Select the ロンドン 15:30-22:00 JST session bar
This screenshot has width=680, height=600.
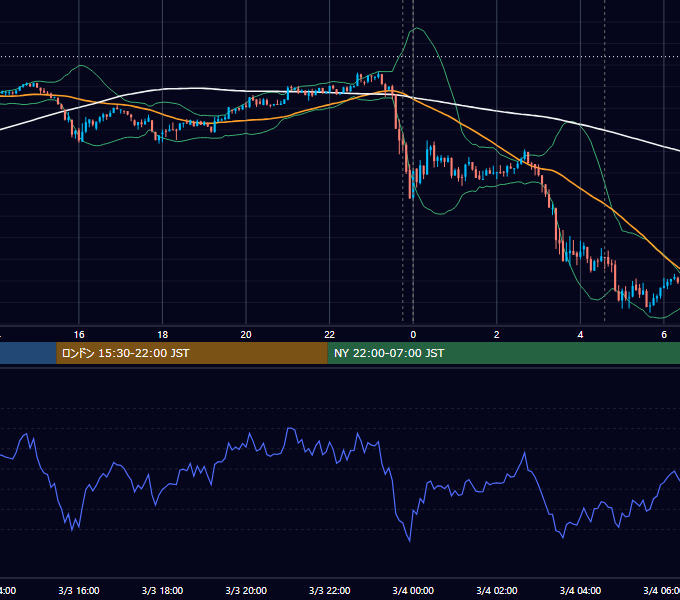192,353
